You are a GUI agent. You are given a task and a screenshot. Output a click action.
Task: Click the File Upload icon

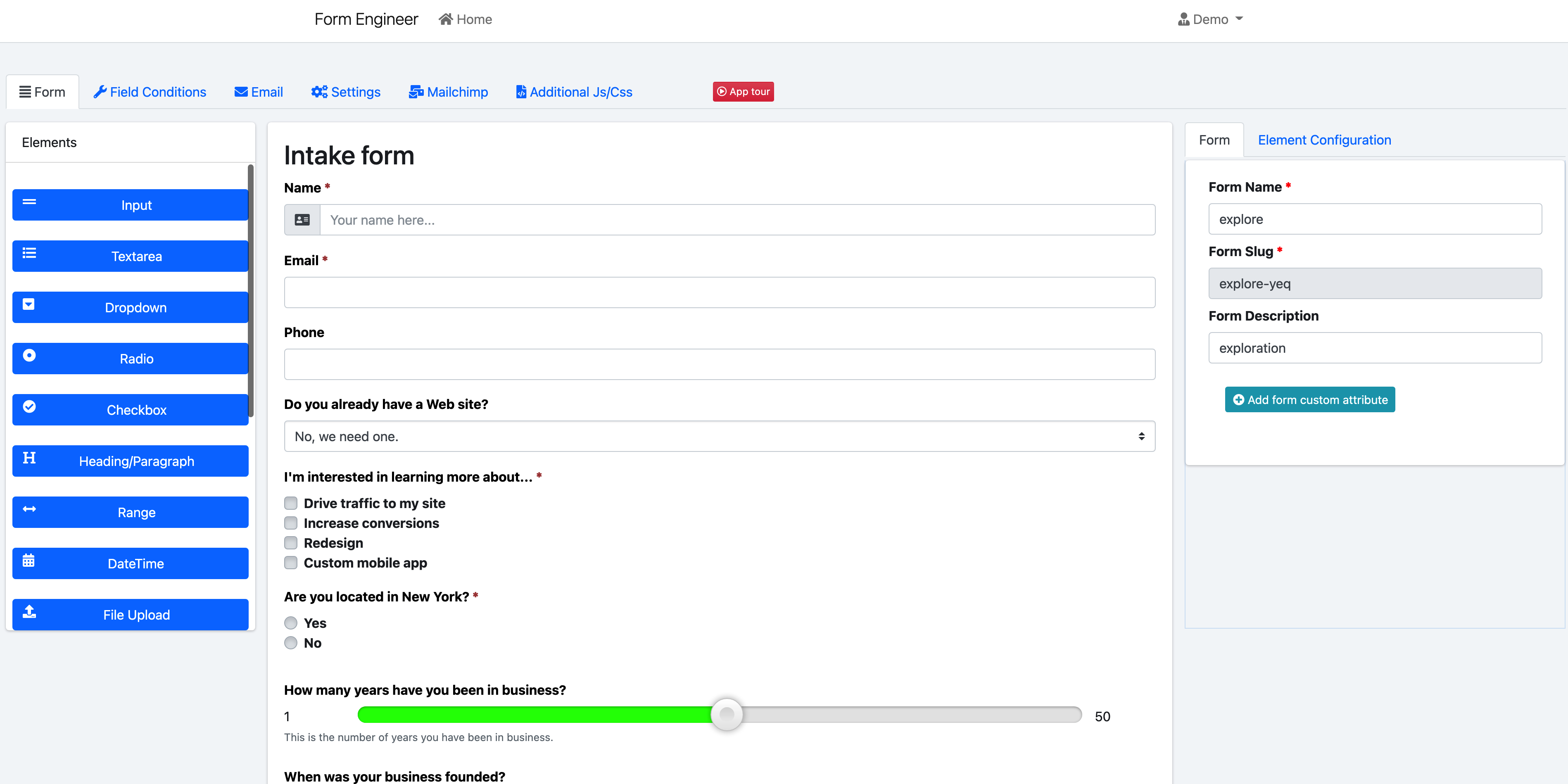click(29, 612)
